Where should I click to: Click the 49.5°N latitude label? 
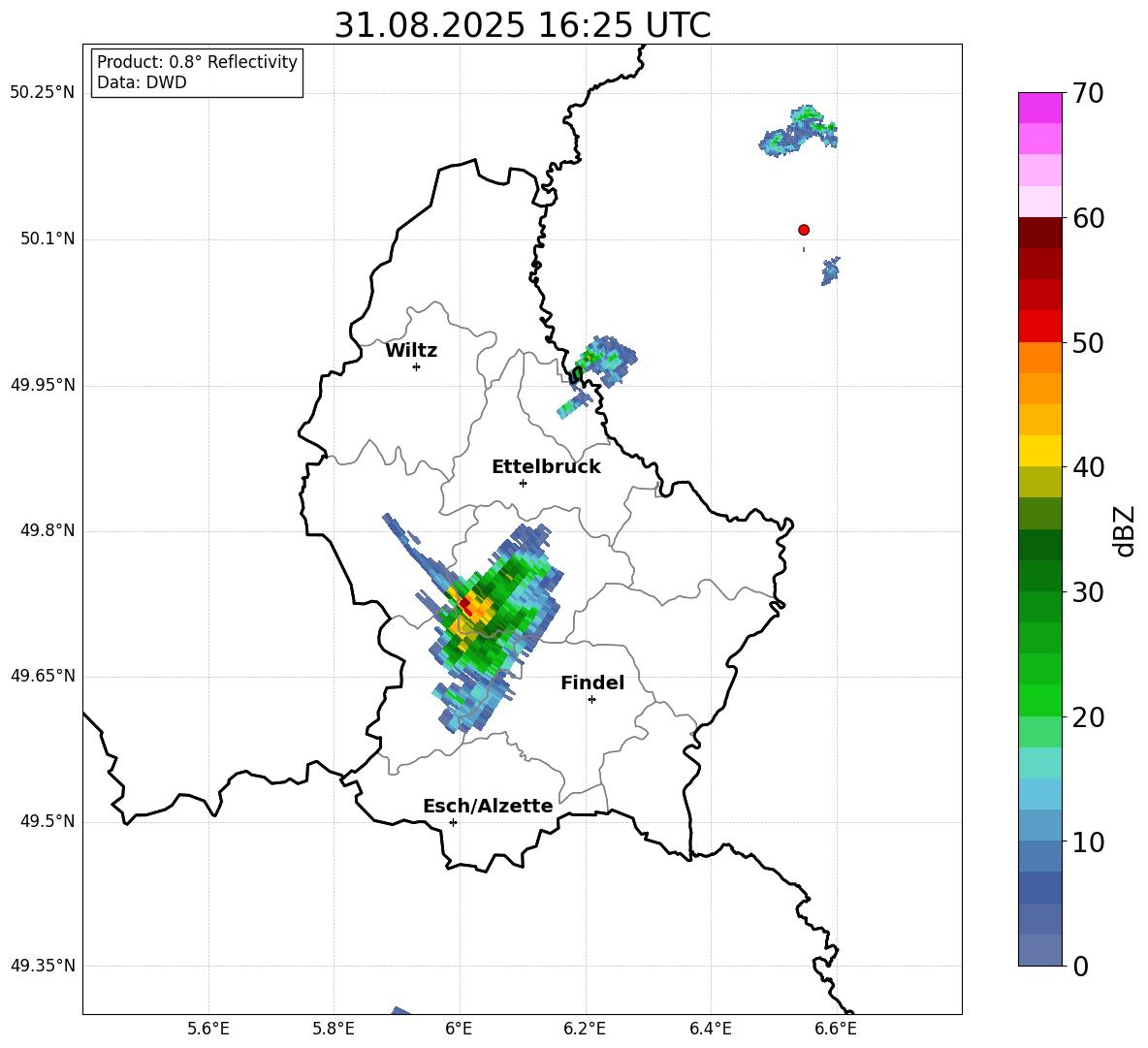[47, 822]
